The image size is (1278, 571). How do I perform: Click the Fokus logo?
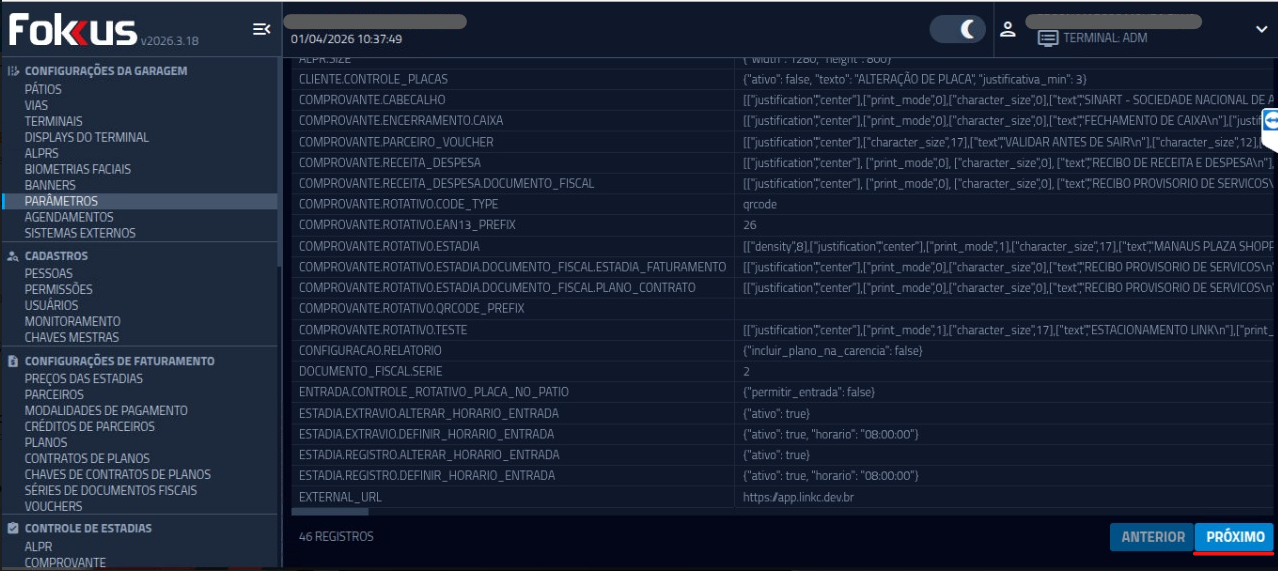[73, 30]
